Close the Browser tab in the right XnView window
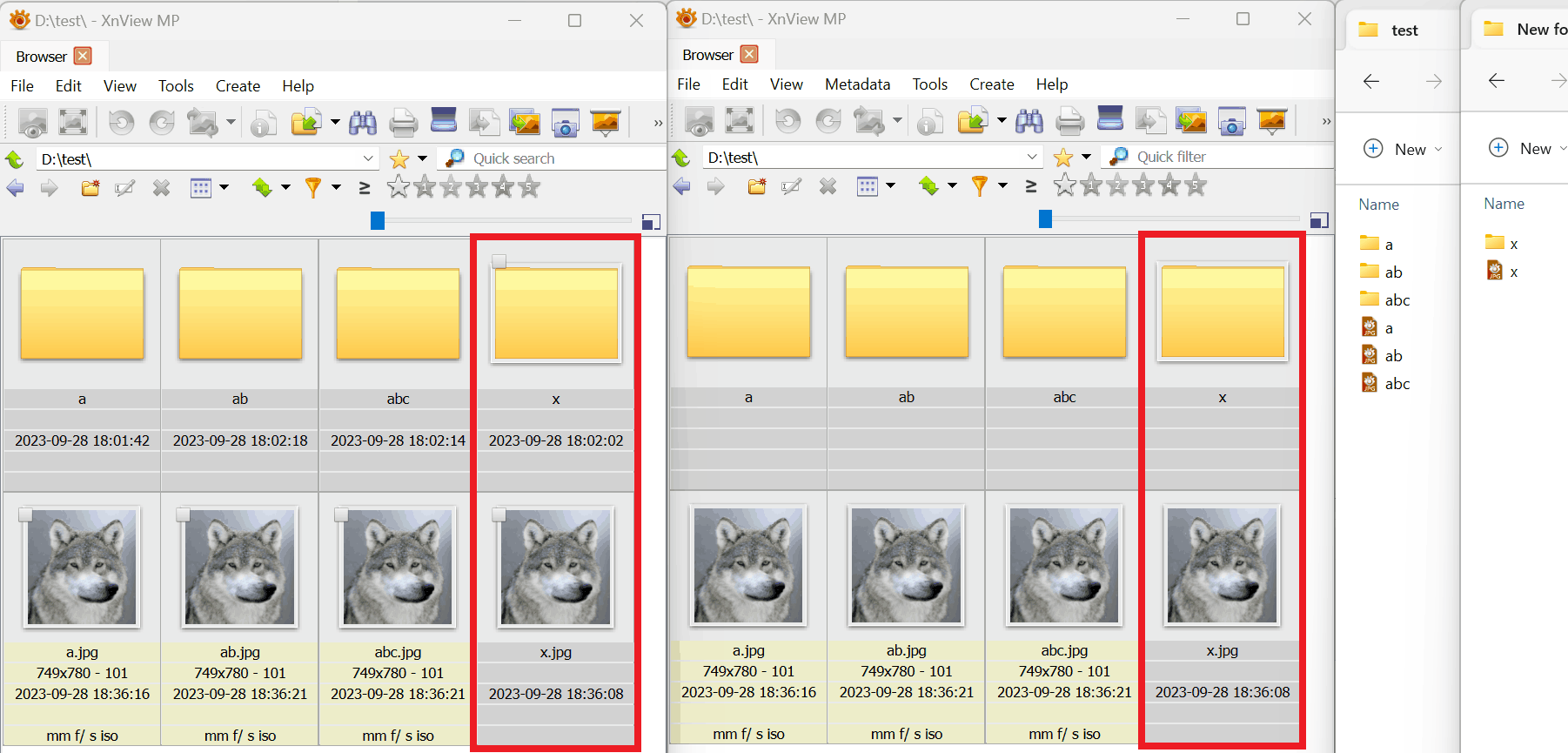The image size is (1568, 753). click(x=749, y=54)
